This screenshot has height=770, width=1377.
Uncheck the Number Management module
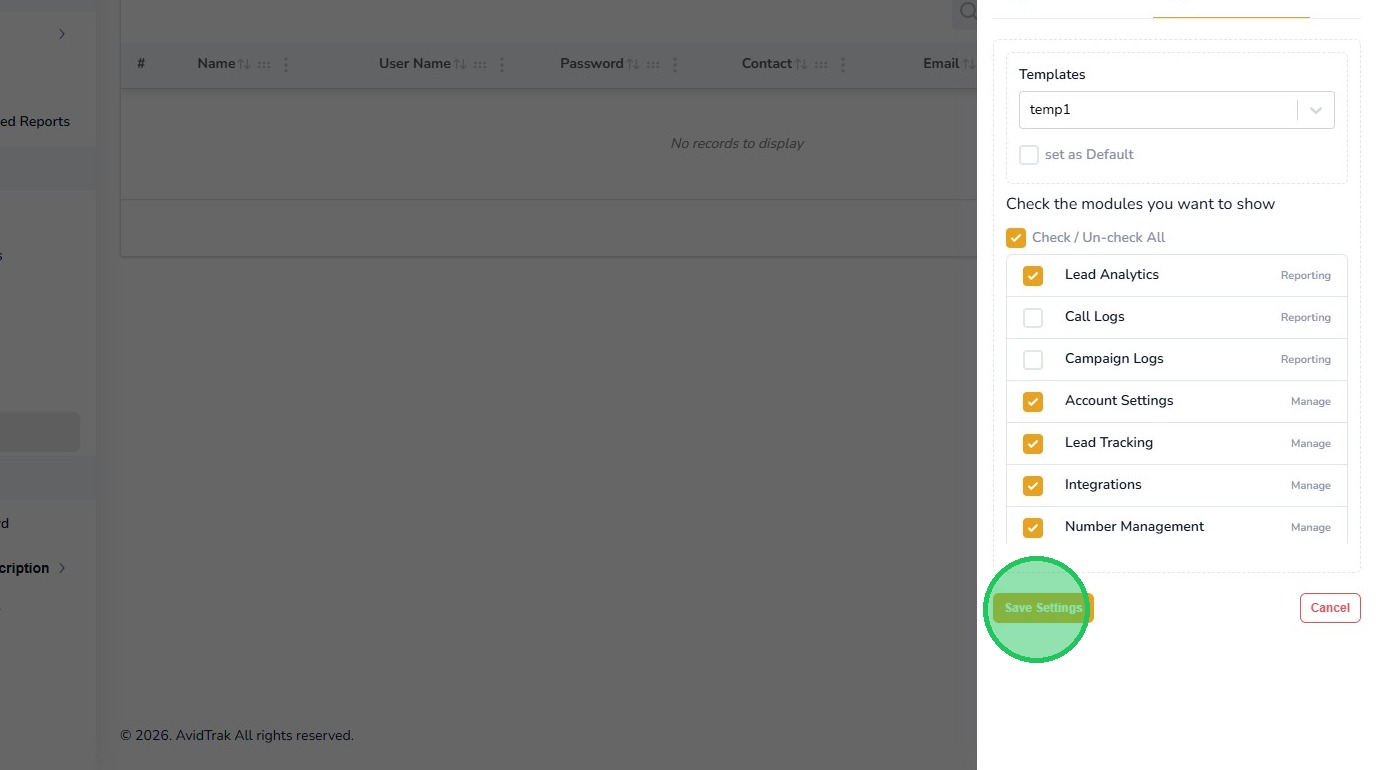coord(1033,527)
